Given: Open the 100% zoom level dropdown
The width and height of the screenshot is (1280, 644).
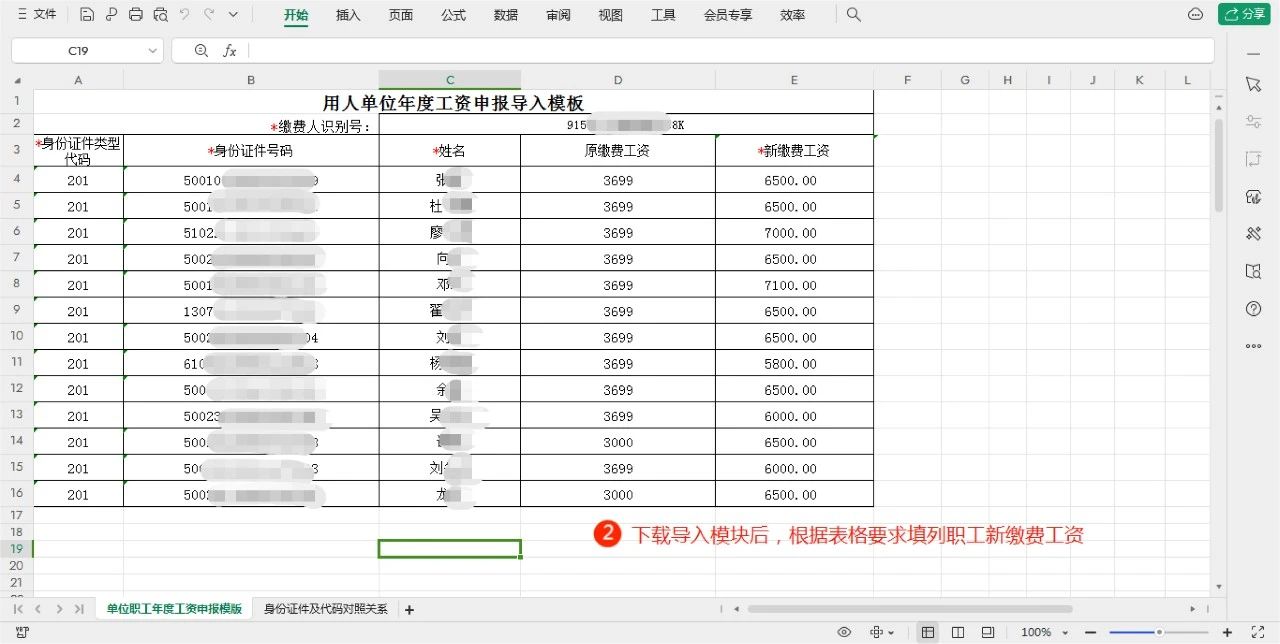Looking at the screenshot, I should pos(1044,632).
